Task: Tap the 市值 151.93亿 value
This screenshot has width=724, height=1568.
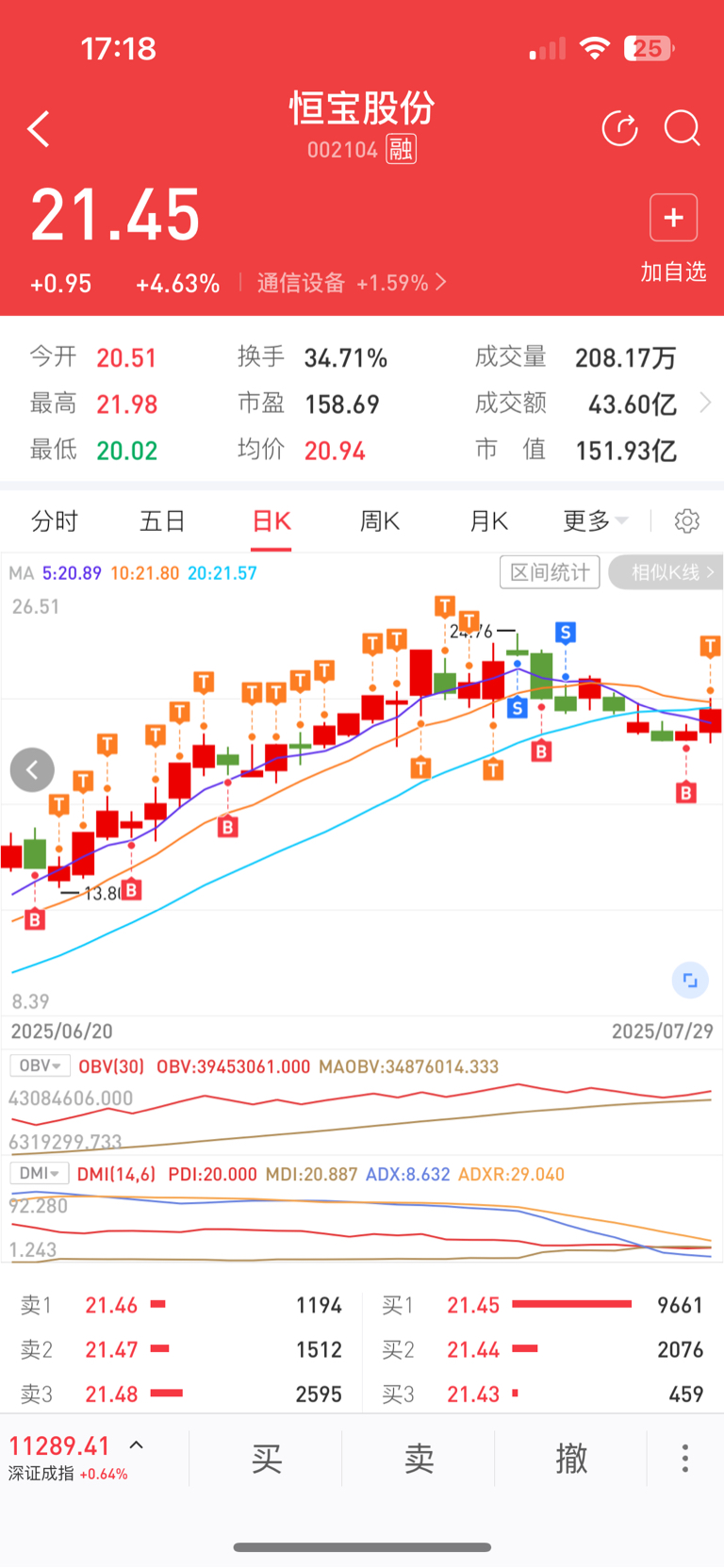Action: pyautogui.click(x=626, y=451)
